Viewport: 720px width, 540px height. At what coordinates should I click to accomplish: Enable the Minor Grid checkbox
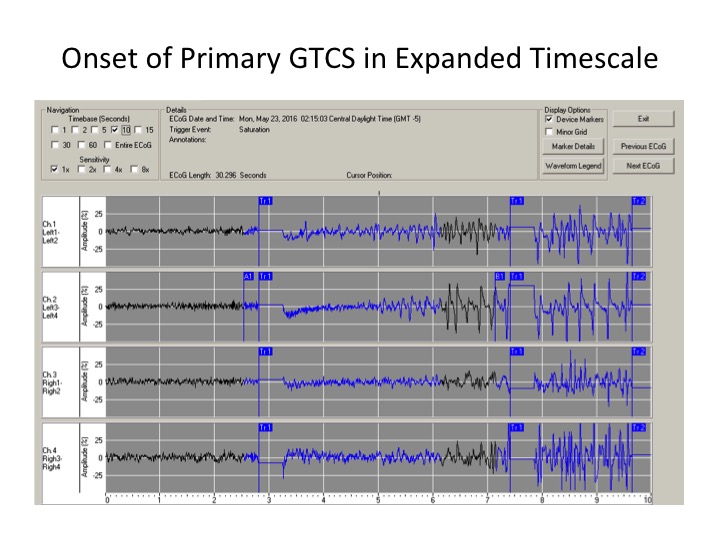(x=549, y=131)
